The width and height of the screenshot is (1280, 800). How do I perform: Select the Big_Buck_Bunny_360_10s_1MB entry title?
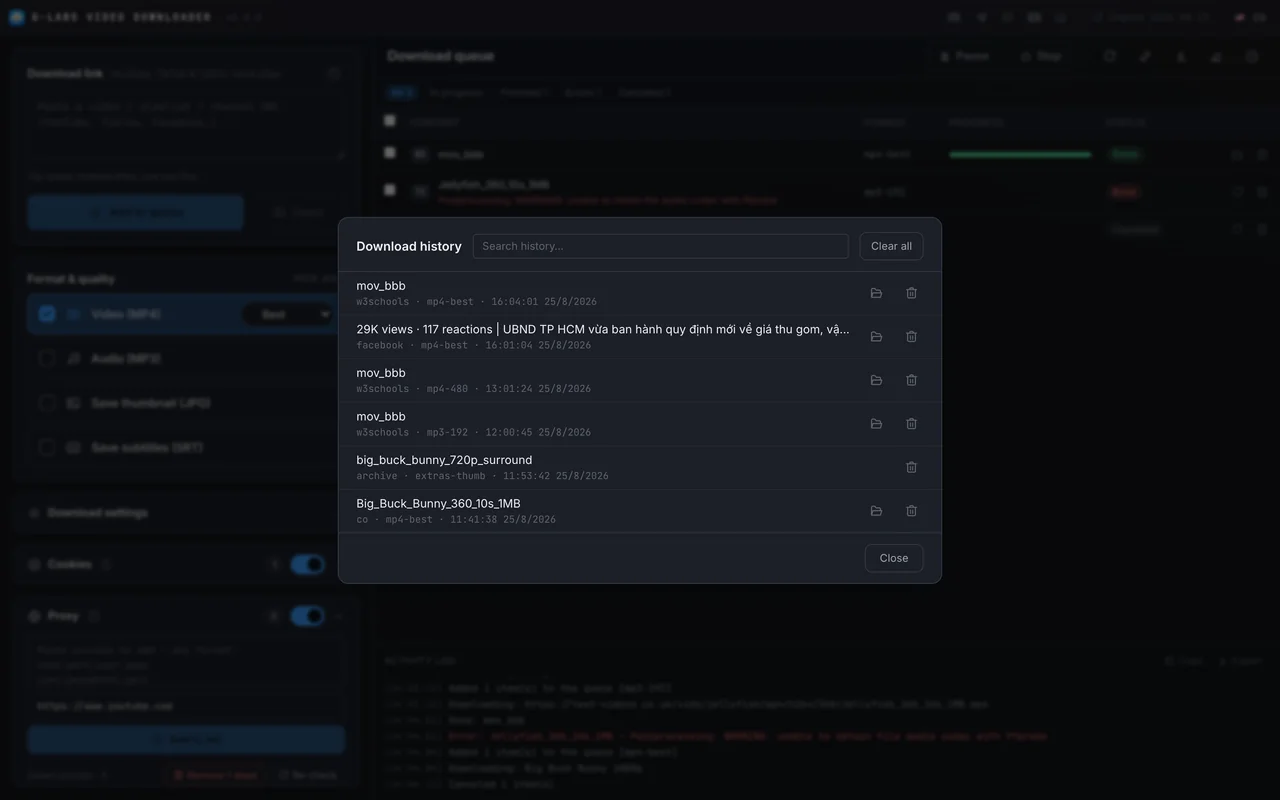coord(438,504)
